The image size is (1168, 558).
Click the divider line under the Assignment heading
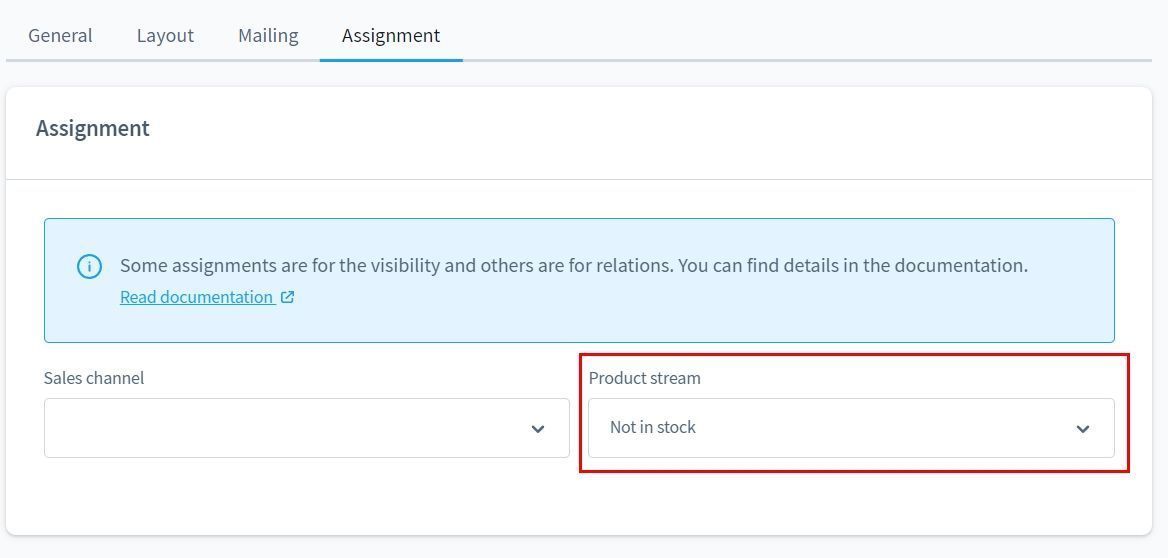click(x=578, y=179)
